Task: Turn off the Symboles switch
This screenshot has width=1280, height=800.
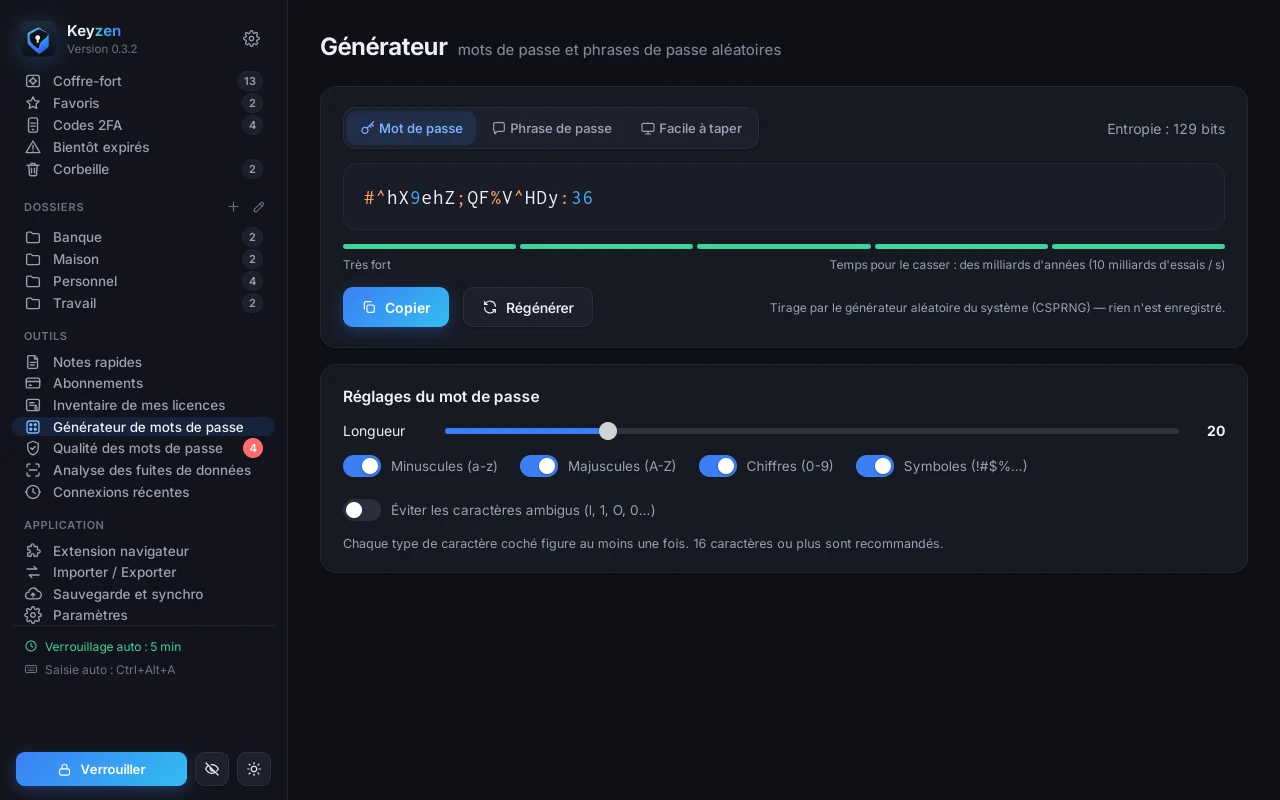Action: (x=875, y=466)
